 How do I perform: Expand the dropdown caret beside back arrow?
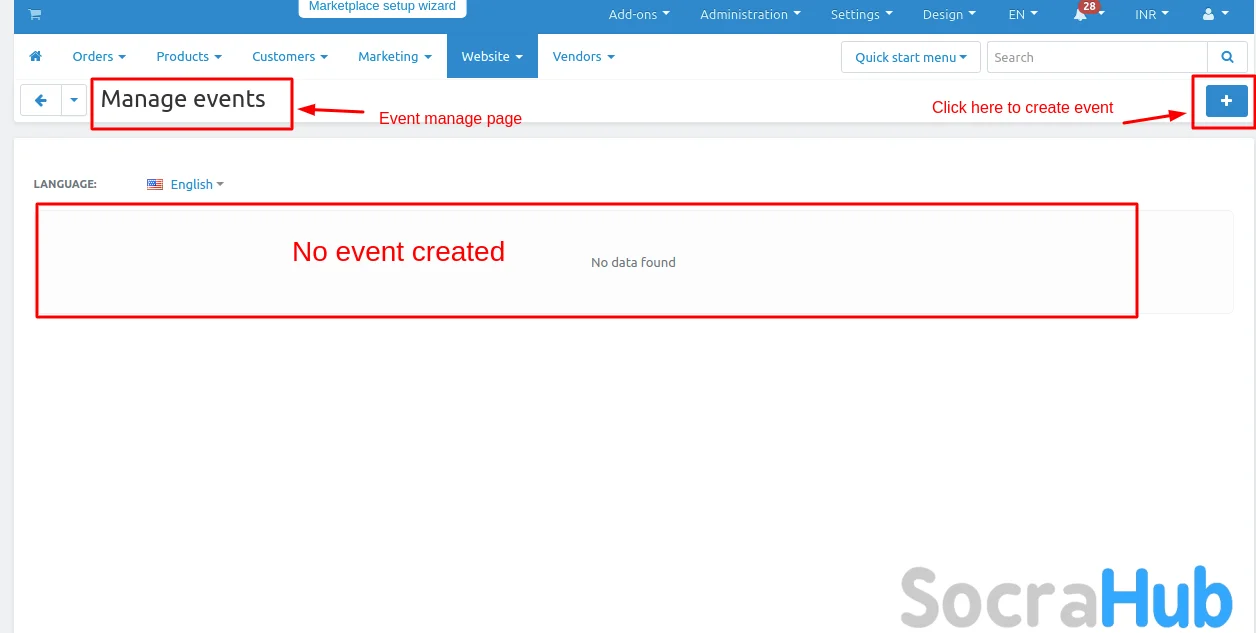(74, 100)
